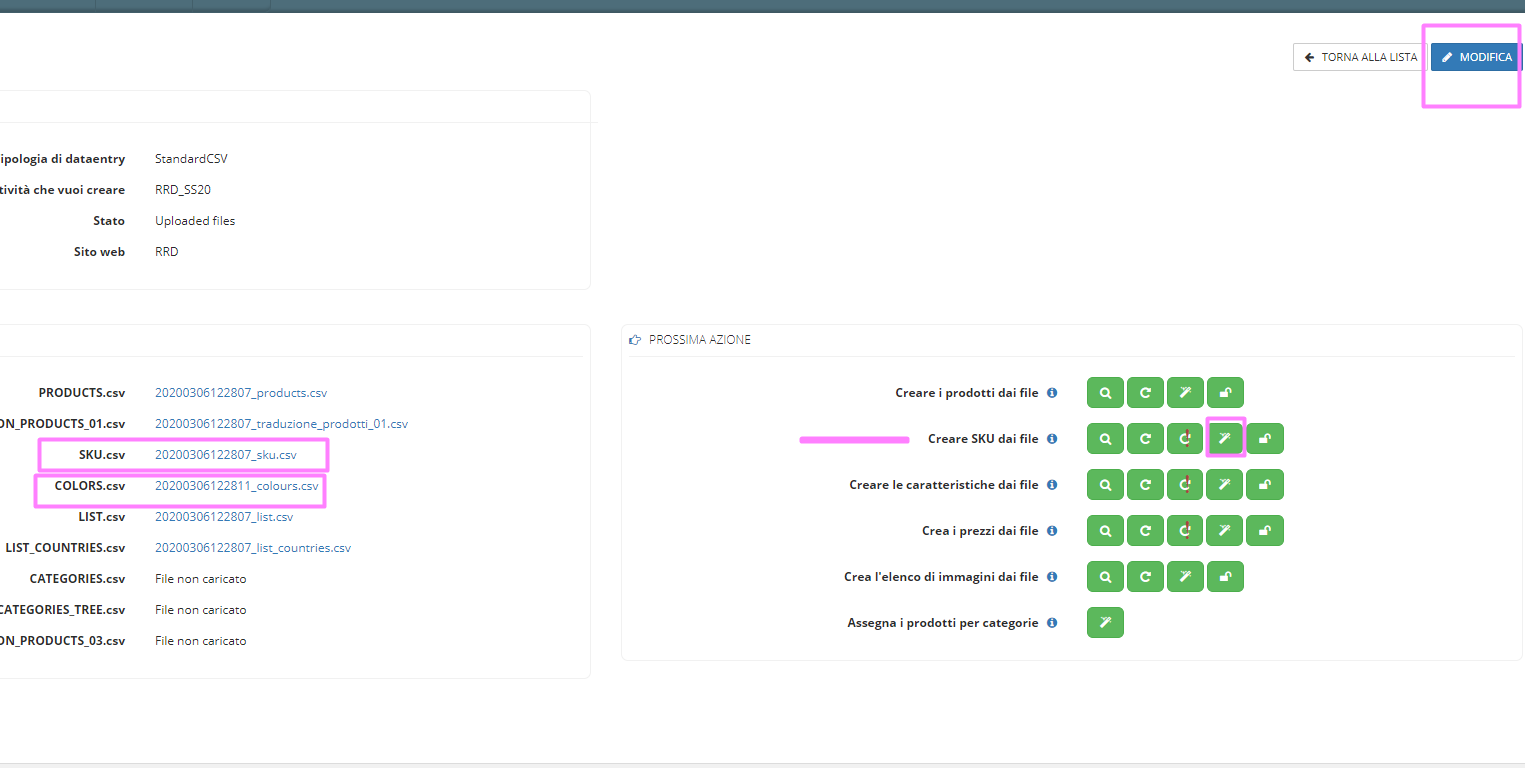Open info icon beside Creare i prodotti dai file
Screen dimensions: 1525x768
point(1052,393)
